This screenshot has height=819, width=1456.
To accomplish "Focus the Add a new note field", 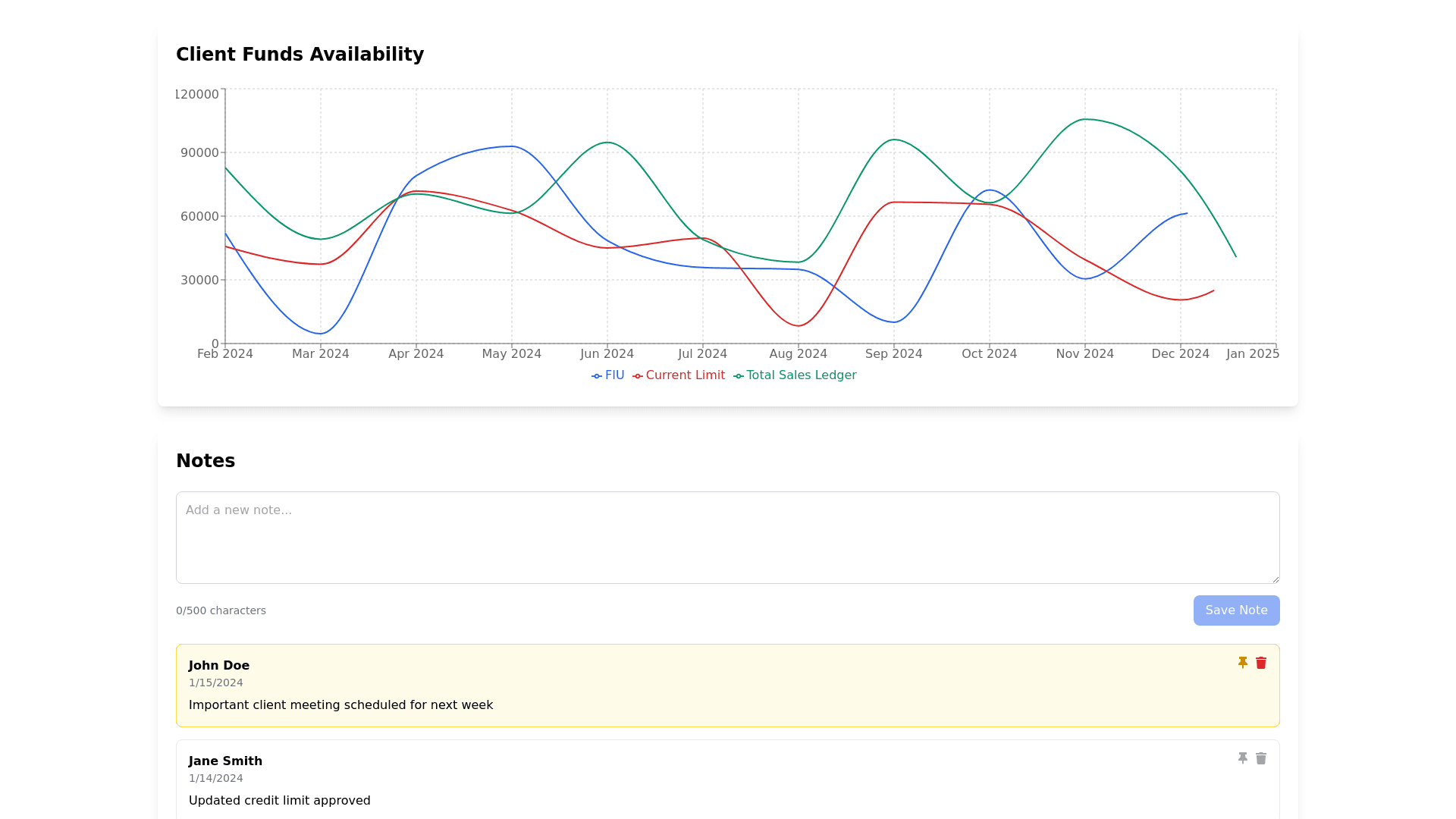I will pyautogui.click(x=727, y=537).
